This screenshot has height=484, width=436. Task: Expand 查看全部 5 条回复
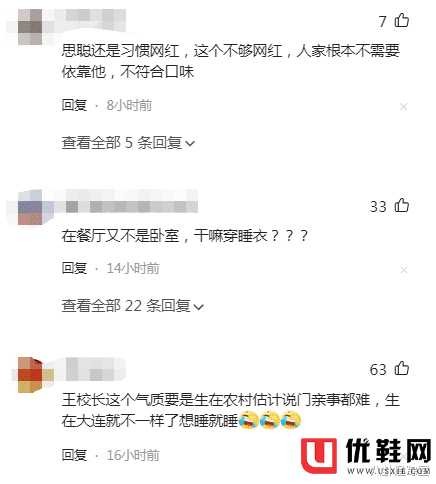pyautogui.click(x=128, y=143)
